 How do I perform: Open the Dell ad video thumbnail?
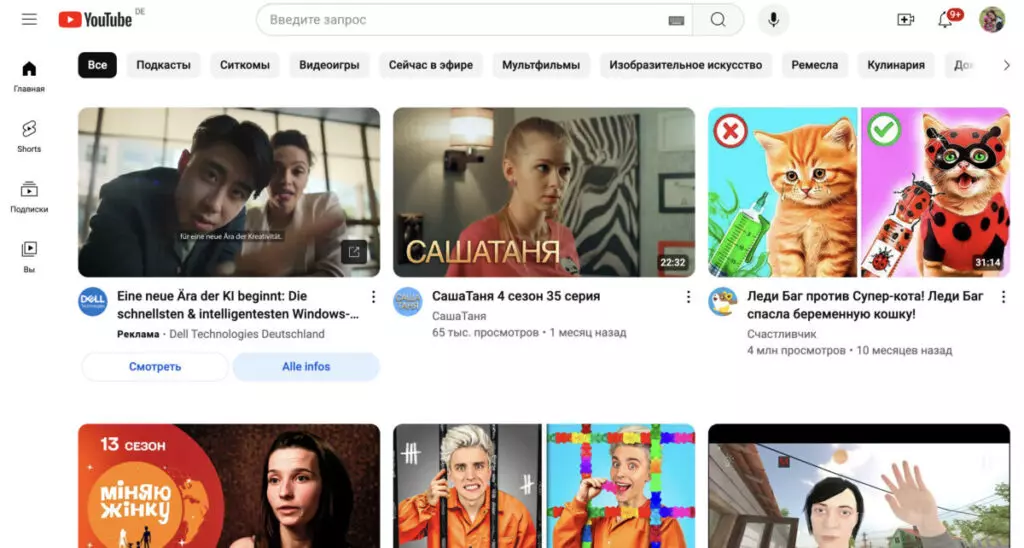[x=229, y=192]
